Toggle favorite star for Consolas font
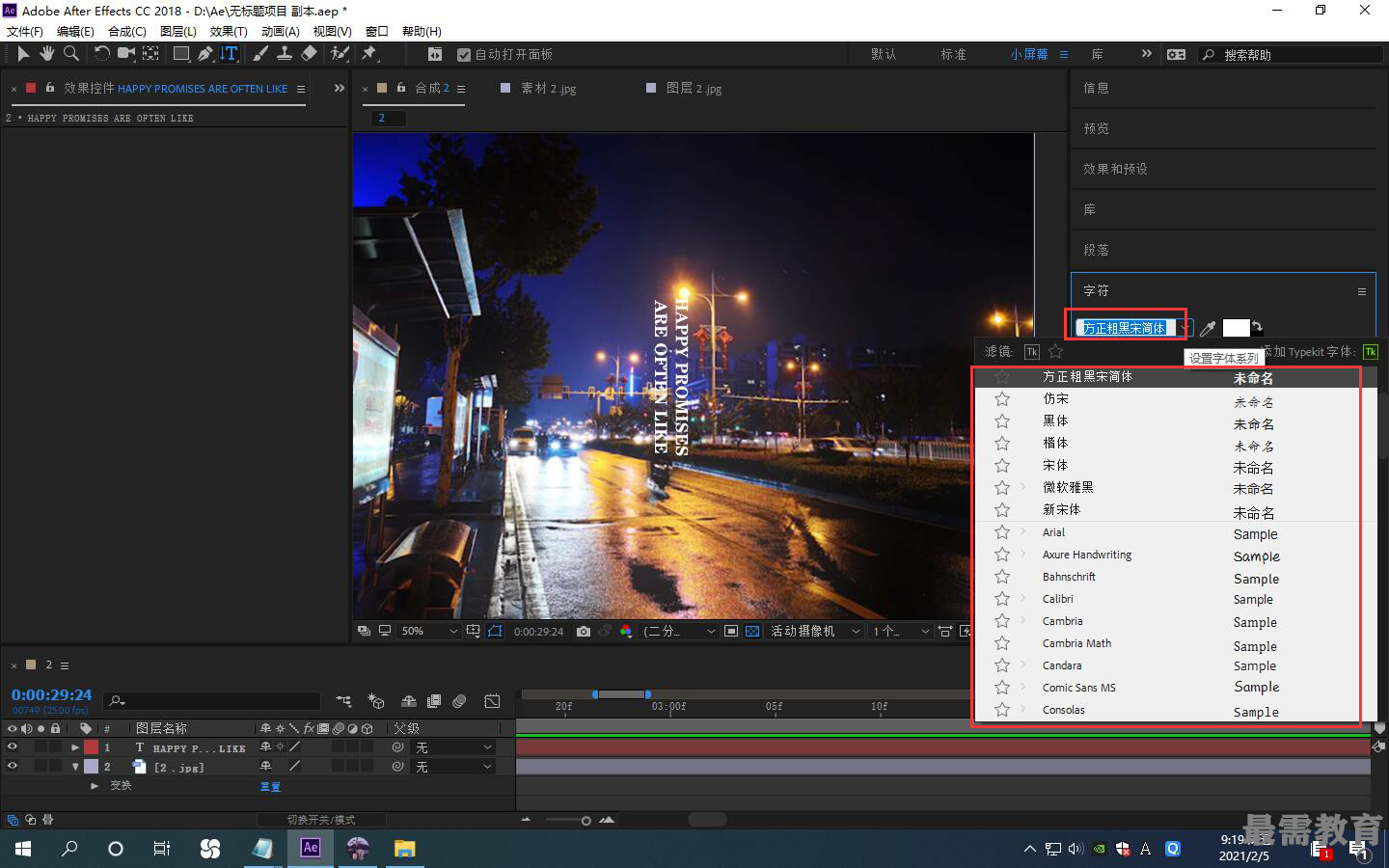 click(x=1002, y=710)
